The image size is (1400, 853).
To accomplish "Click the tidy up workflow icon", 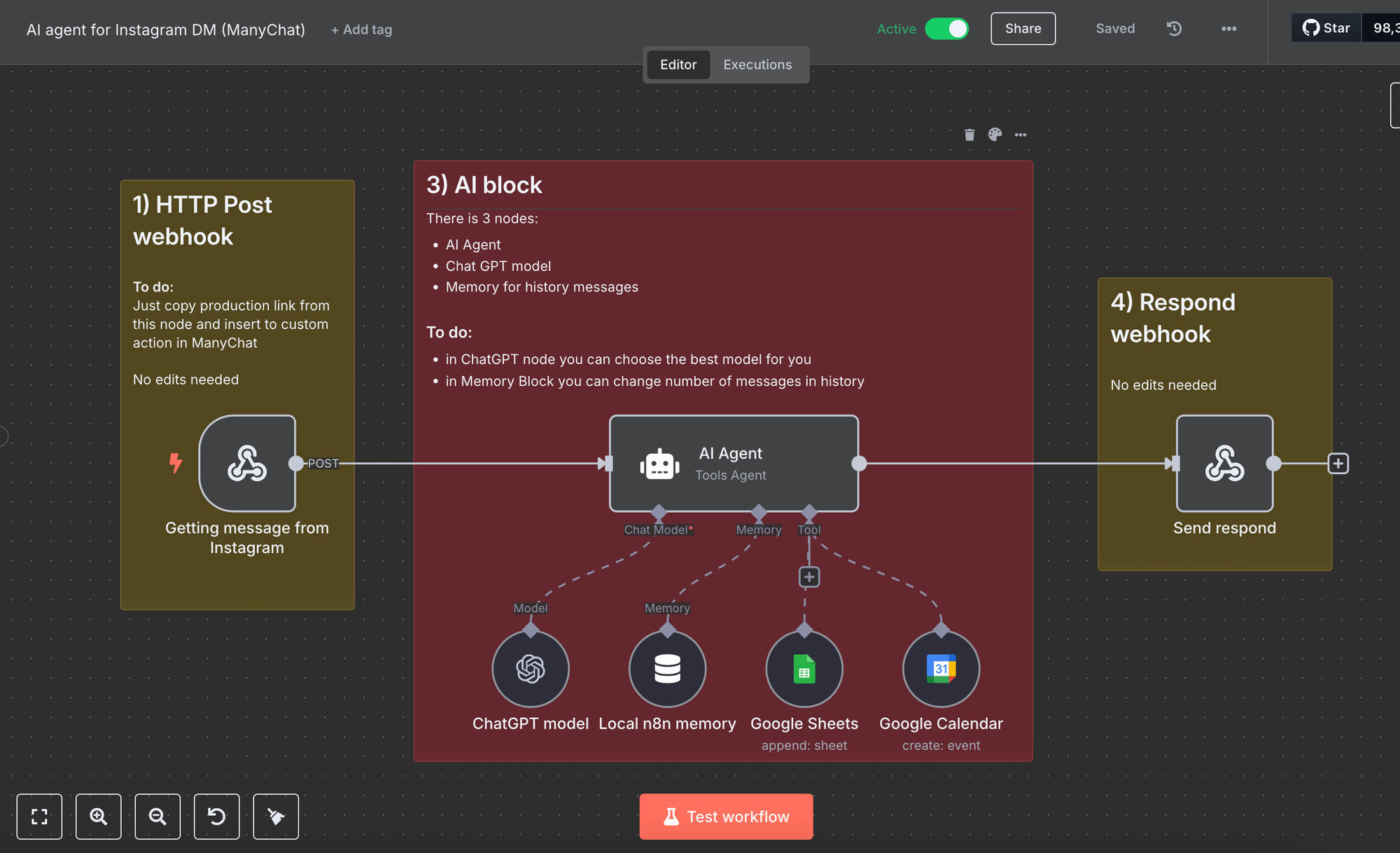I will 276,817.
